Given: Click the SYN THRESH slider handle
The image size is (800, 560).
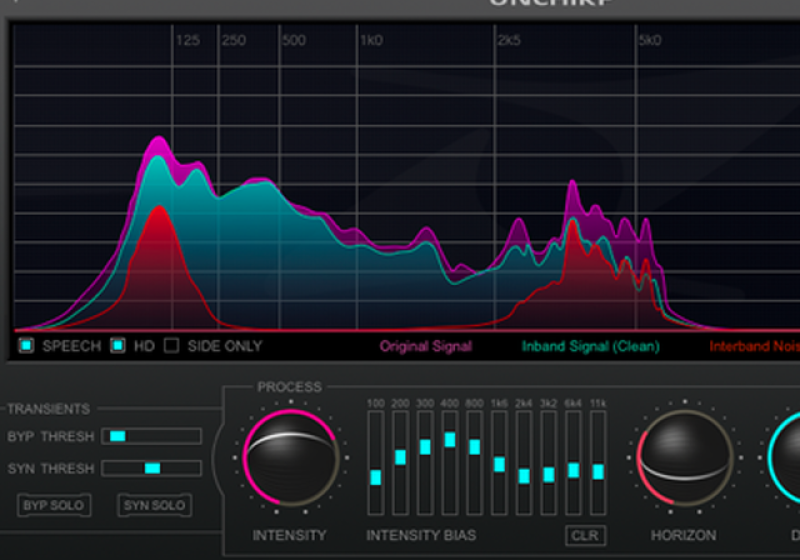Looking at the screenshot, I should (x=152, y=468).
